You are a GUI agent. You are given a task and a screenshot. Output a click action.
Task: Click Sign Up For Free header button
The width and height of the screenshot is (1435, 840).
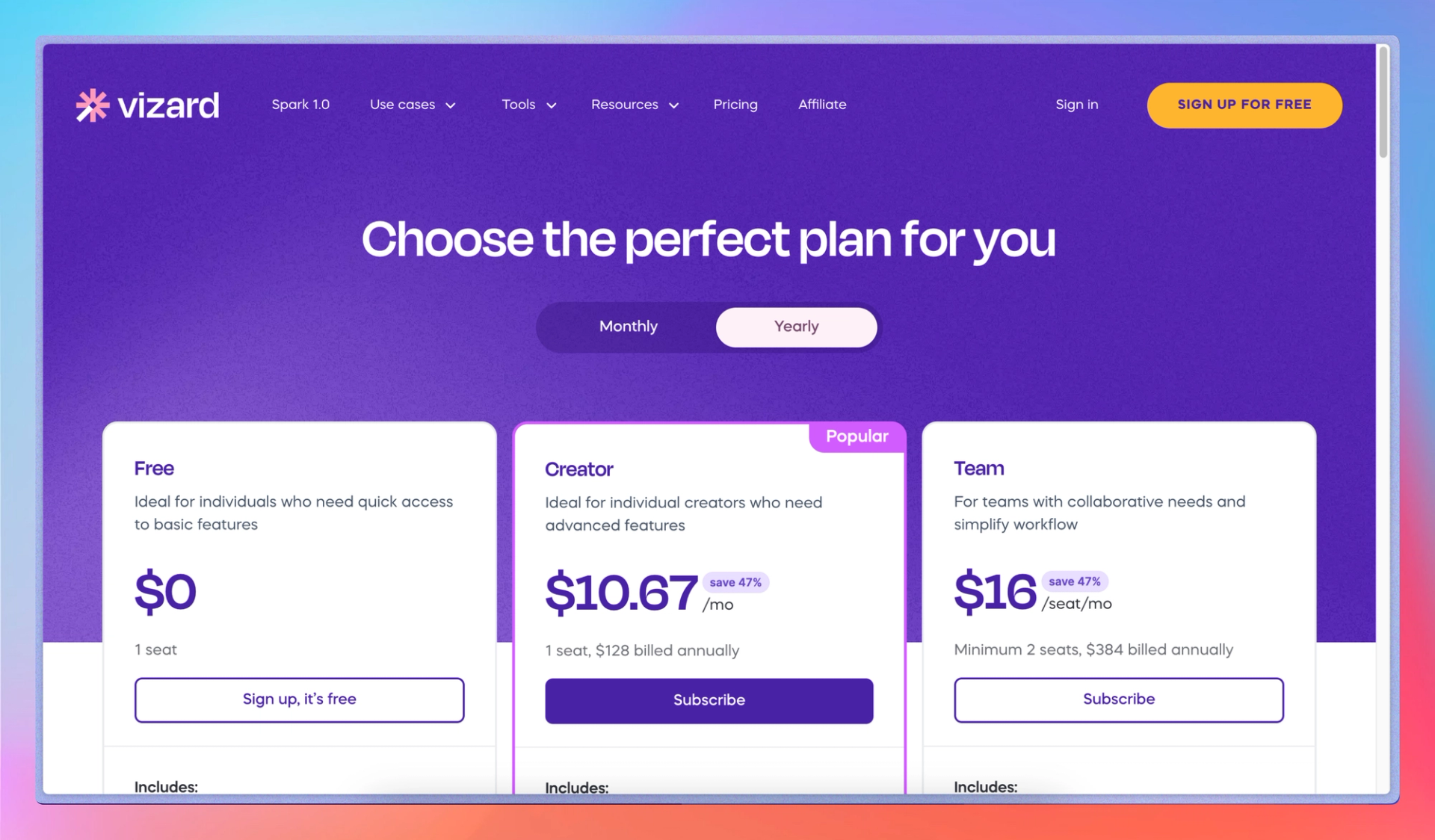(x=1245, y=105)
